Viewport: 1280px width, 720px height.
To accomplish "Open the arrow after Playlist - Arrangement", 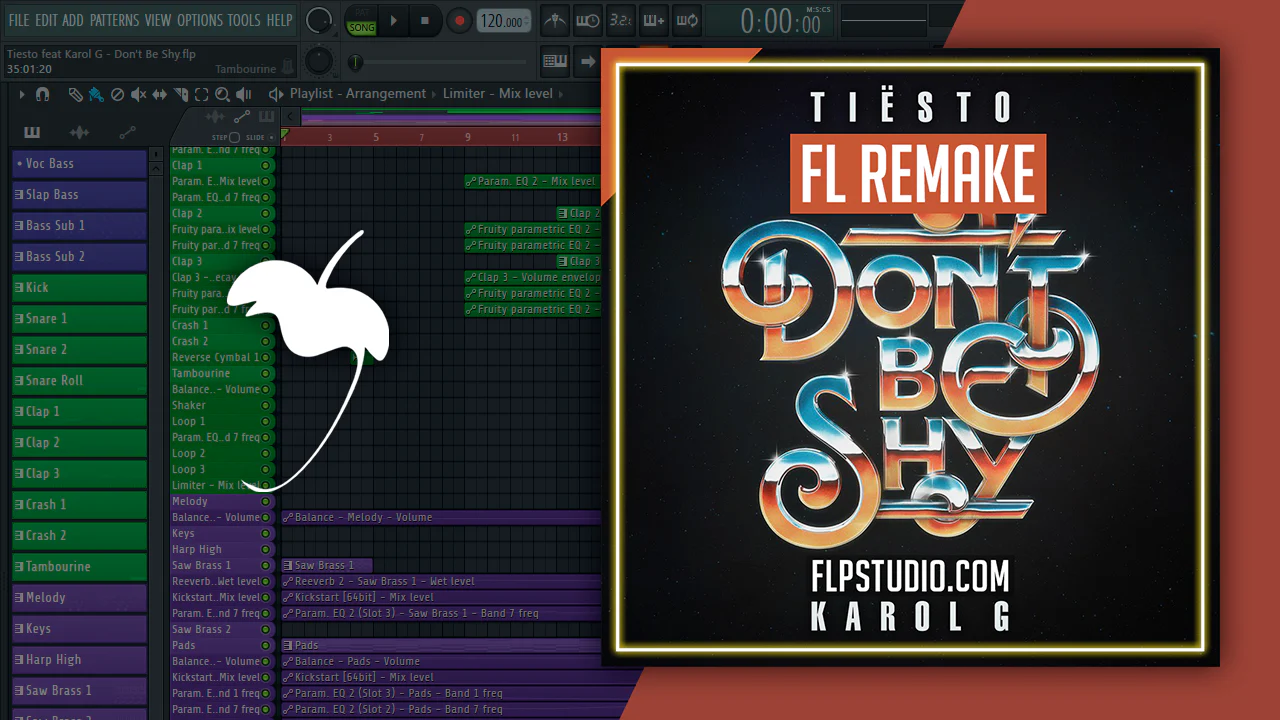I will 434,94.
